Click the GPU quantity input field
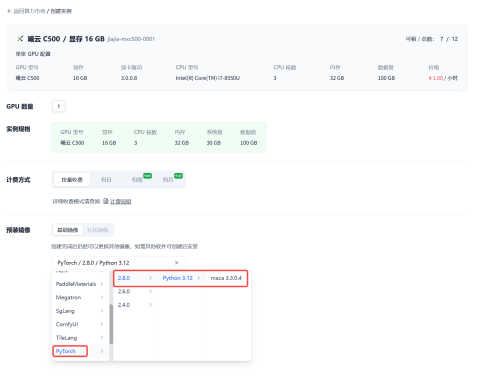The image size is (500, 381). 59,106
